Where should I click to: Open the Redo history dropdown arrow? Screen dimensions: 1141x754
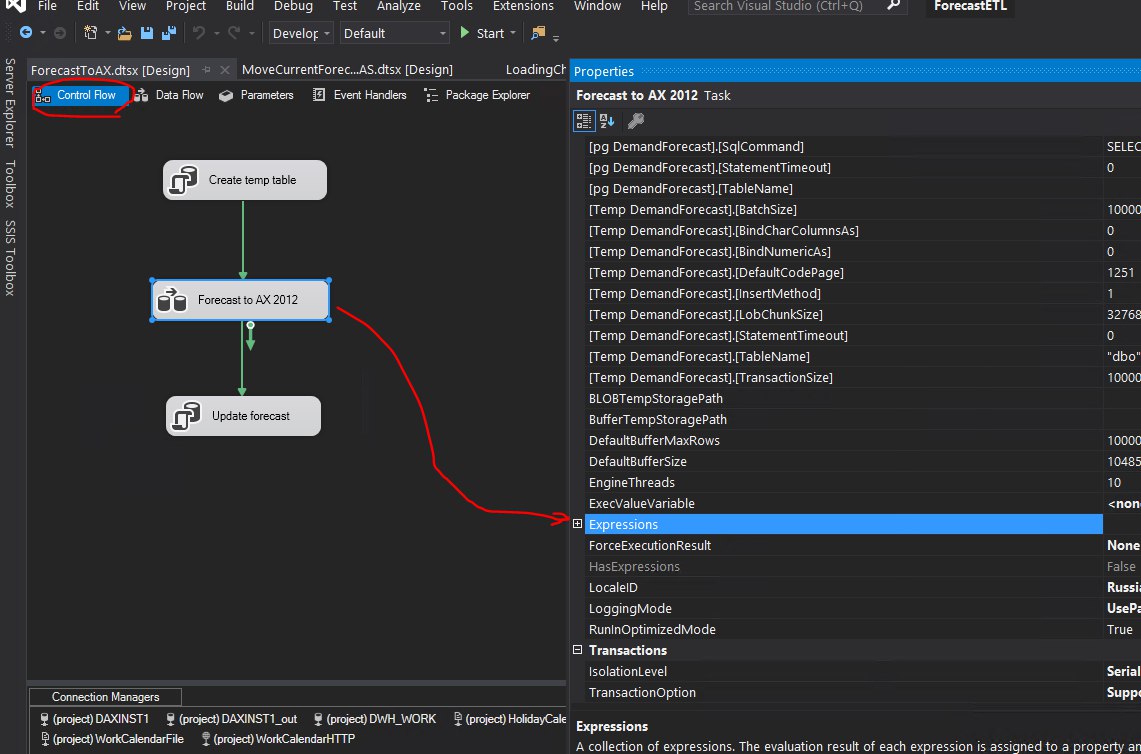tap(252, 33)
